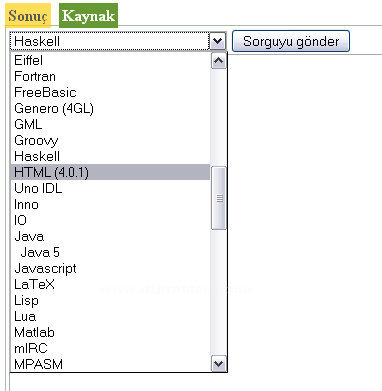The width and height of the screenshot is (382, 391).
Task: Select Matlab from the list
Action: point(110,332)
